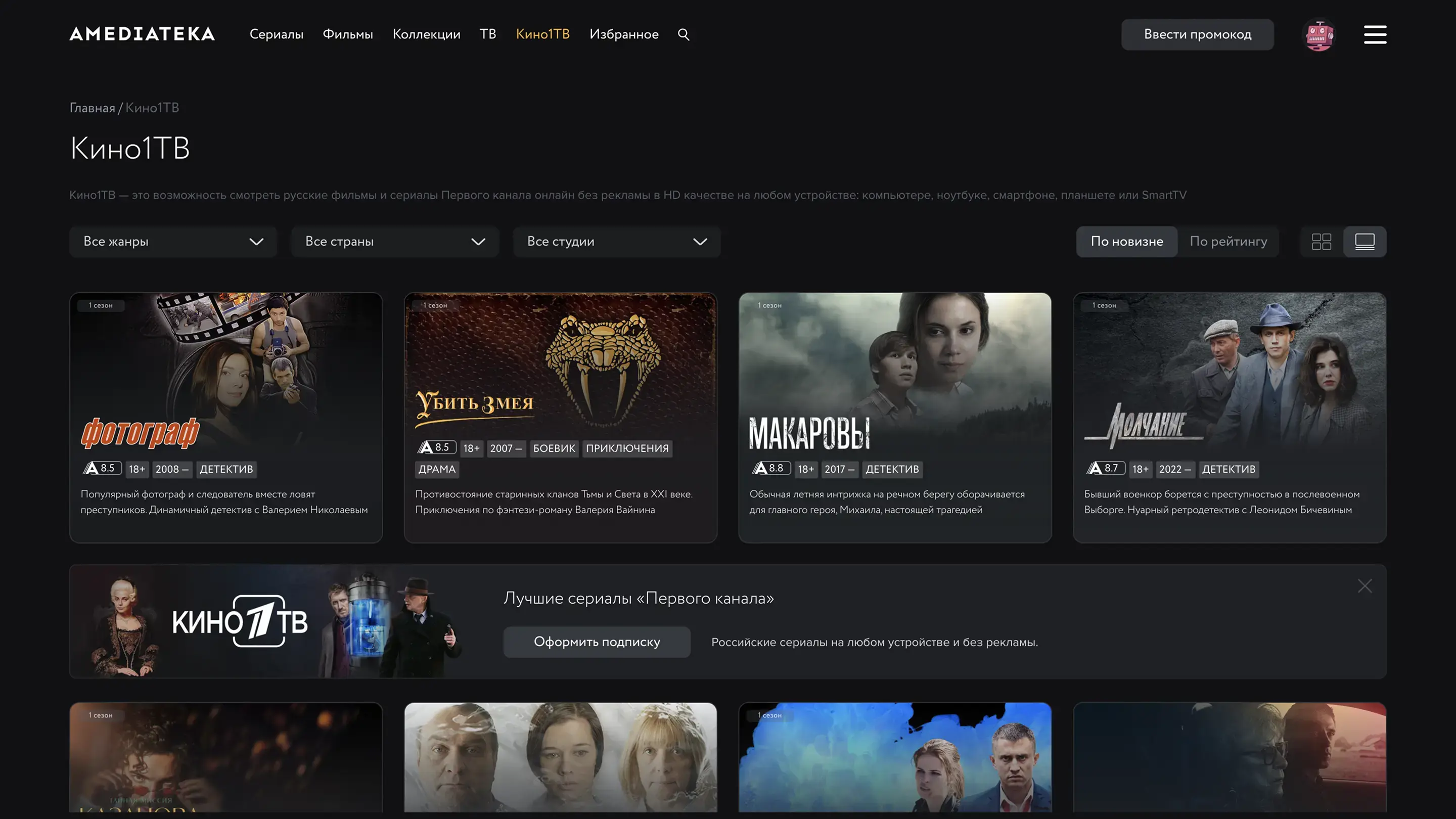Open the hamburger menu icon
This screenshot has width=1456, height=819.
coord(1375,34)
